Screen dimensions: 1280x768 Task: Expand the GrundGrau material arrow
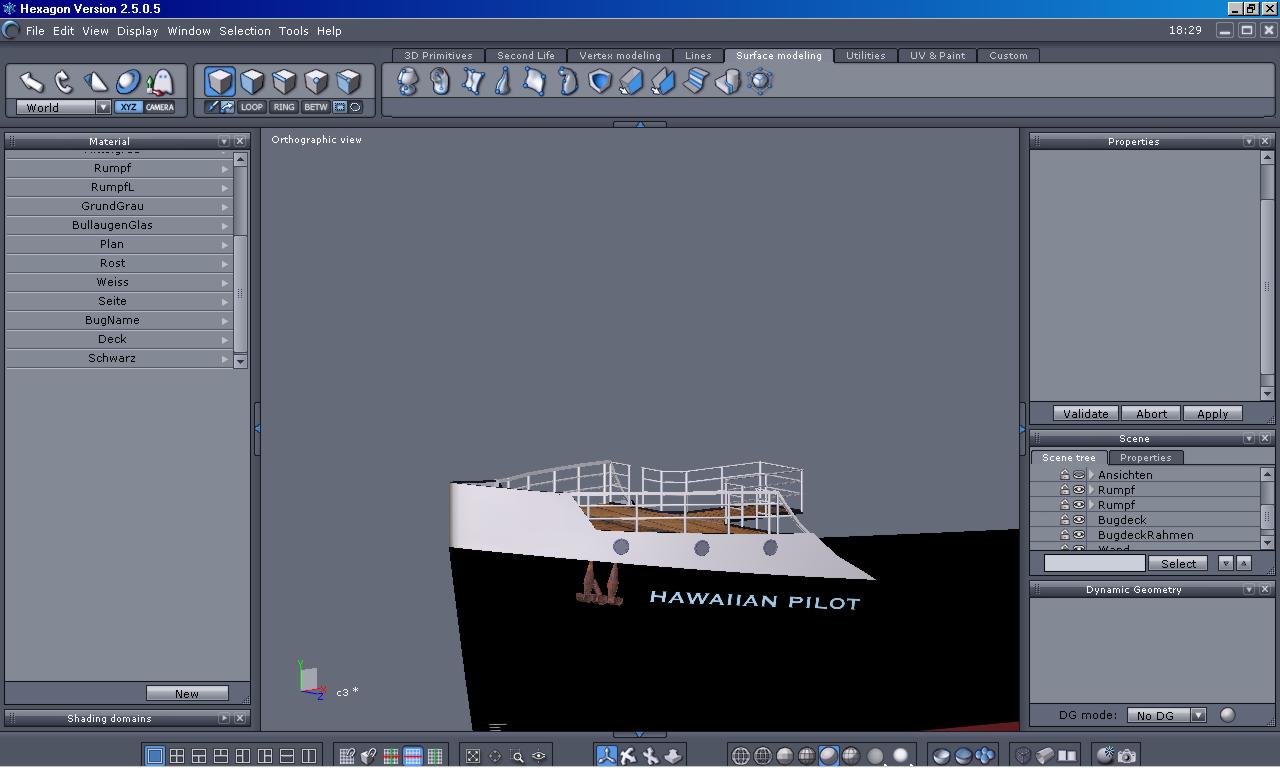tap(225, 207)
